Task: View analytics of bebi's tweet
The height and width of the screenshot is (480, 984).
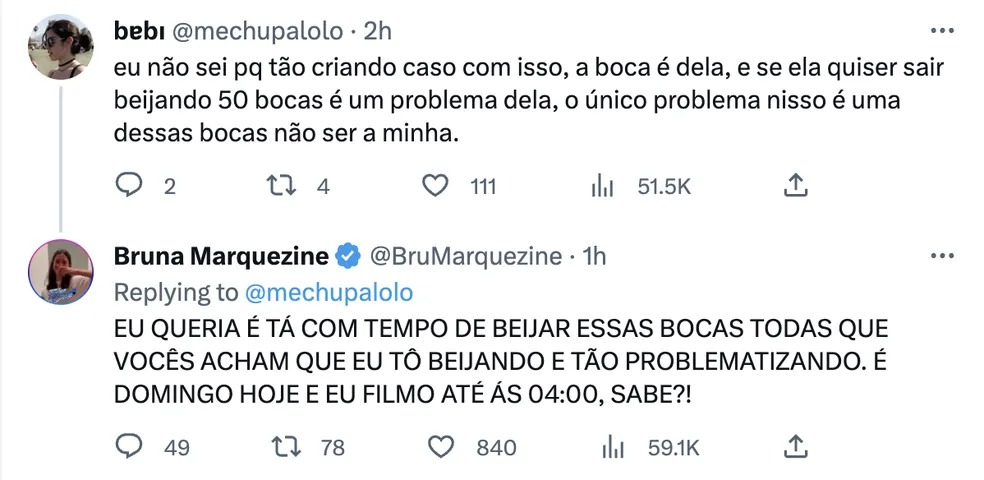Action: coord(602,186)
